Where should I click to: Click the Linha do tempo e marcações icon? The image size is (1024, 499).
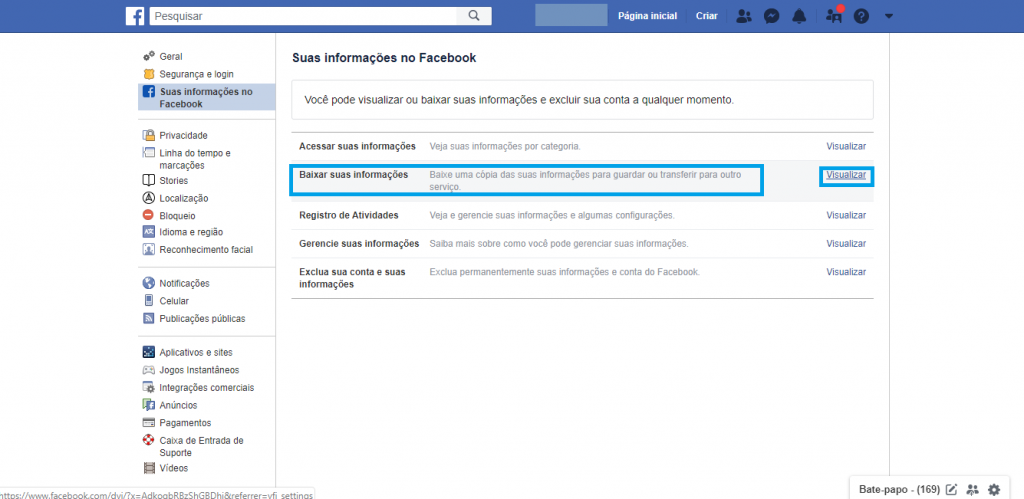coord(149,153)
